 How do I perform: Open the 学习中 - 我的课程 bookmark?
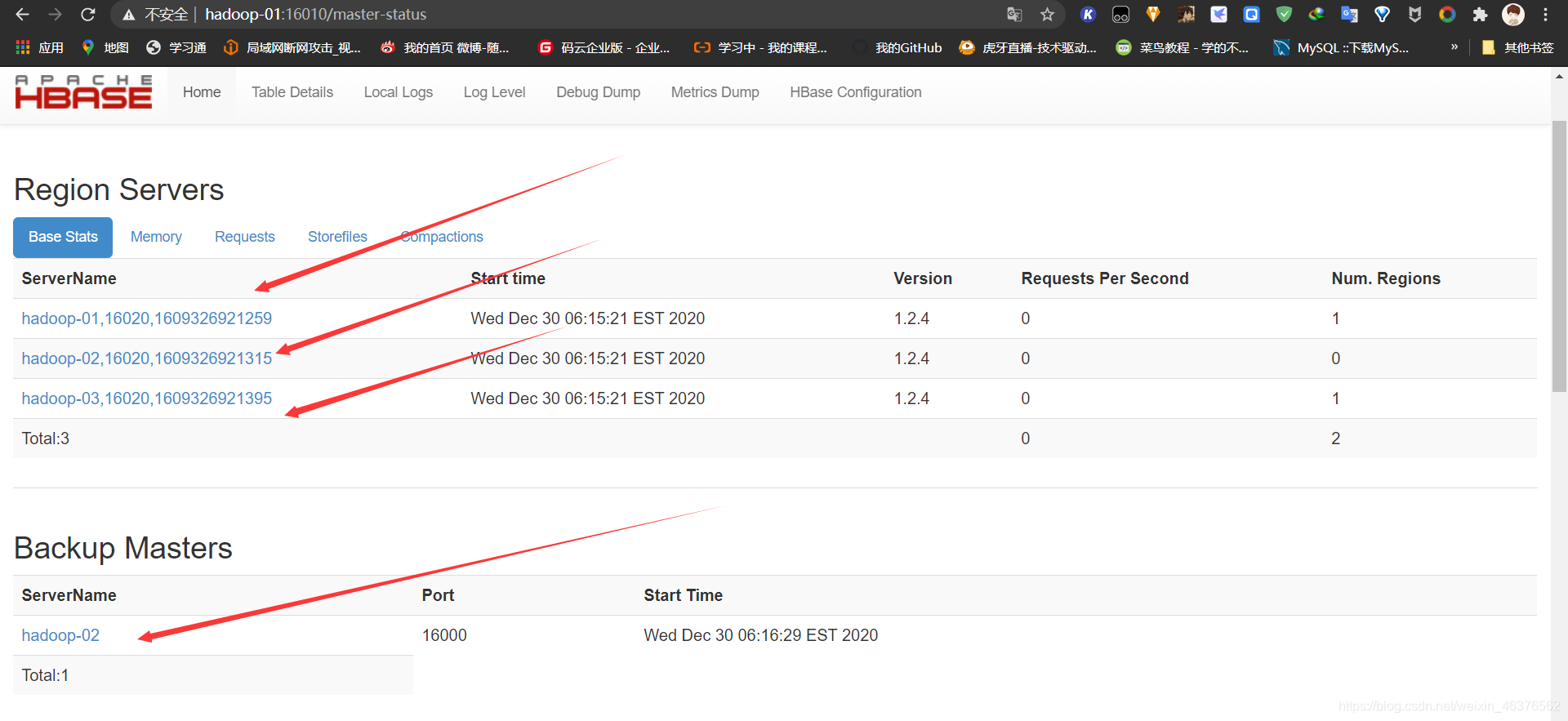[759, 48]
